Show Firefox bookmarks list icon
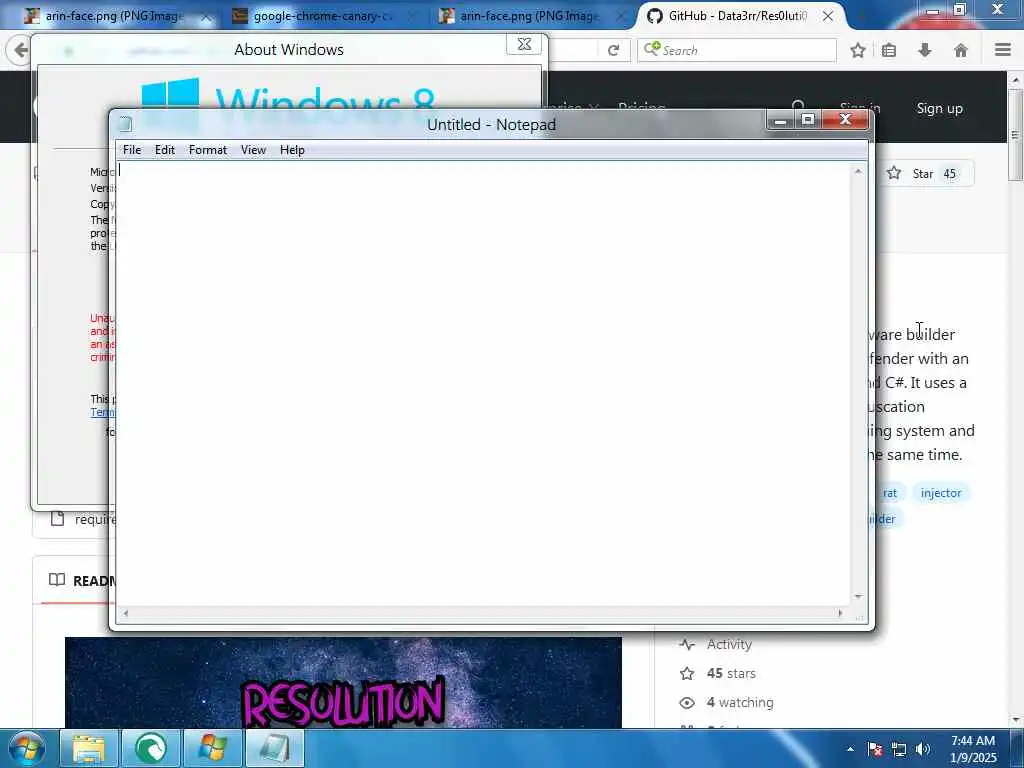1024x768 pixels. pyautogui.click(x=889, y=50)
